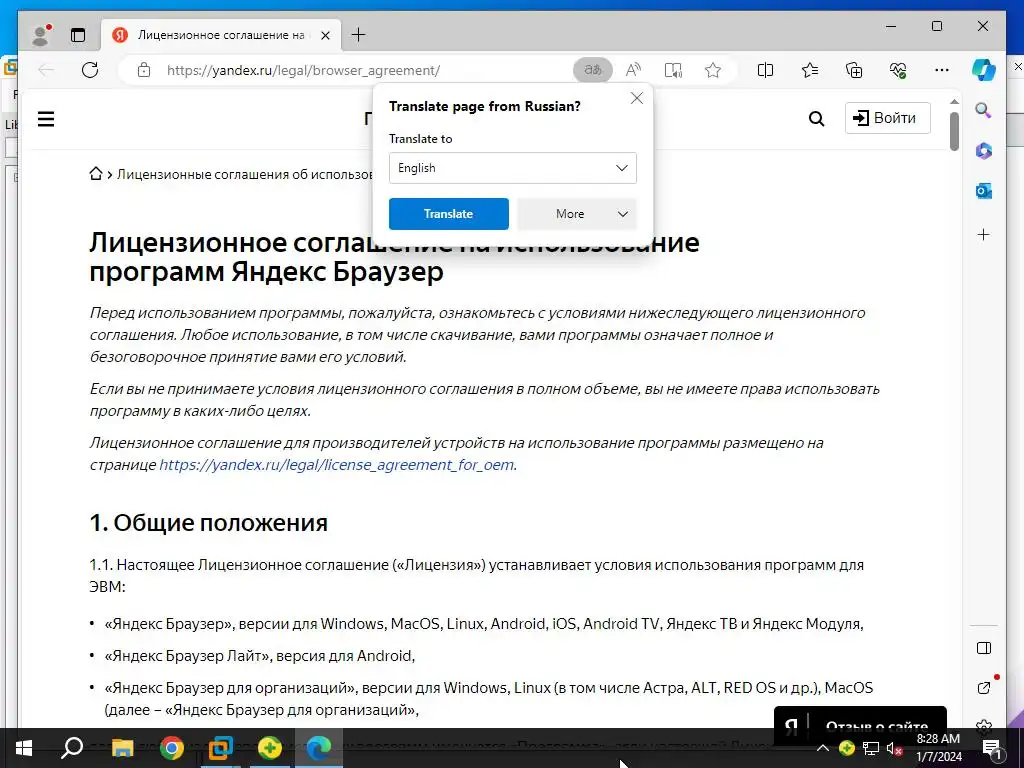Open Лицензионные соглашения breadcrumb link
The image size is (1024, 768).
(x=246, y=174)
